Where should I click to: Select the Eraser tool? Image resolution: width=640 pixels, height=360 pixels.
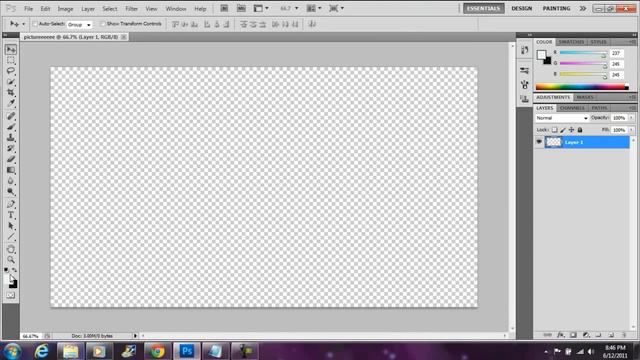(x=11, y=159)
